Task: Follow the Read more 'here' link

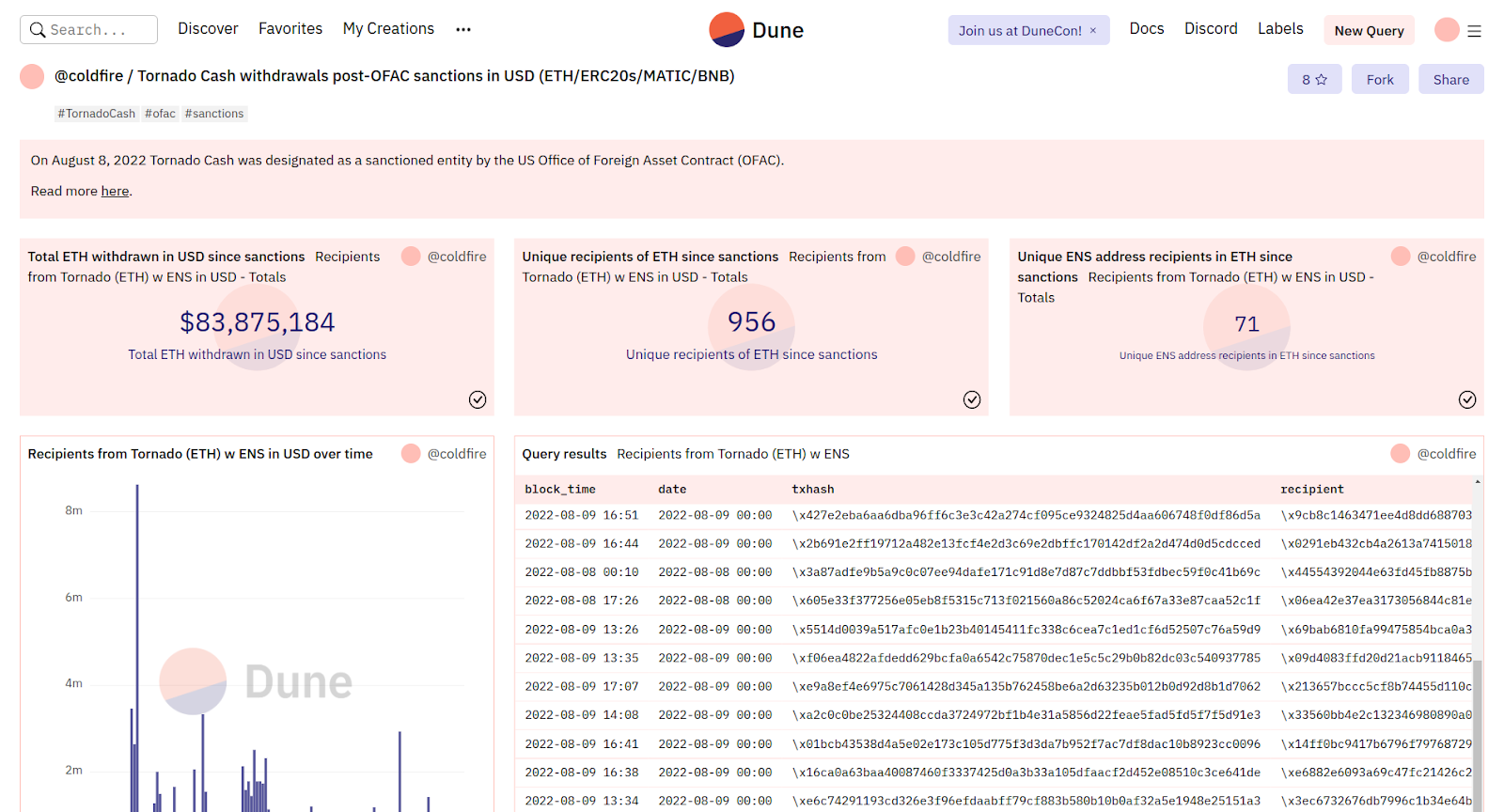Action: [116, 191]
